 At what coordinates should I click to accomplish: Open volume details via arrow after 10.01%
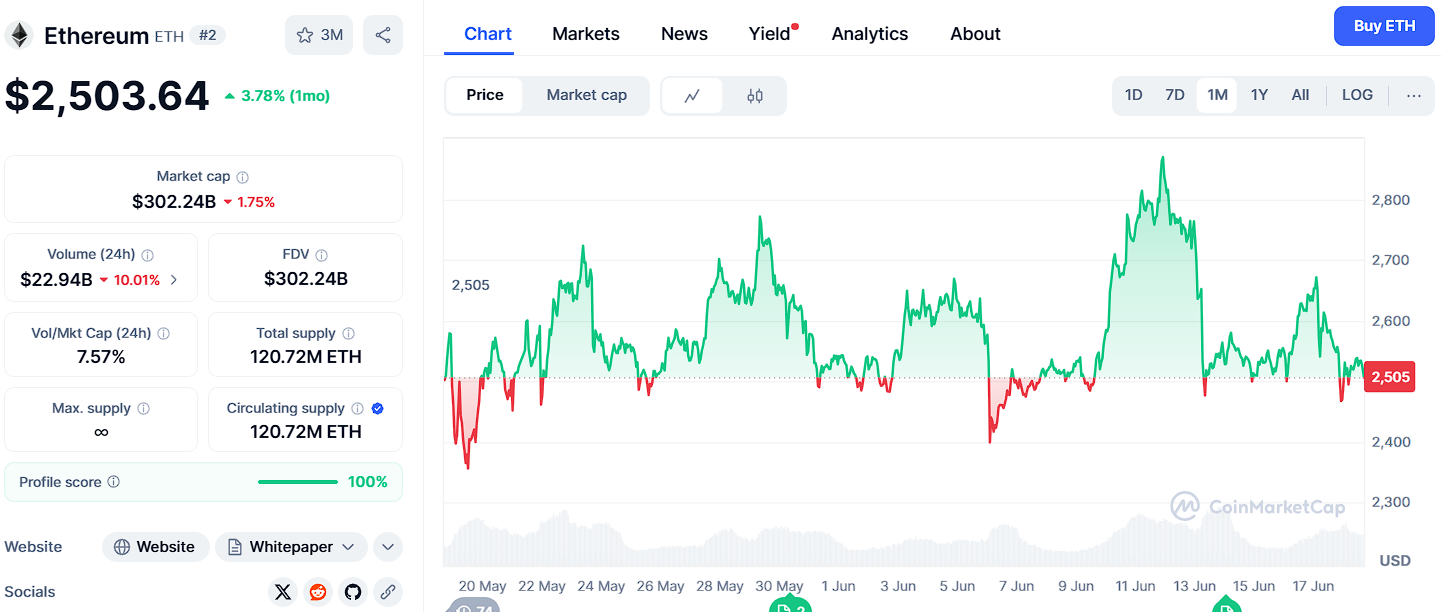(174, 280)
